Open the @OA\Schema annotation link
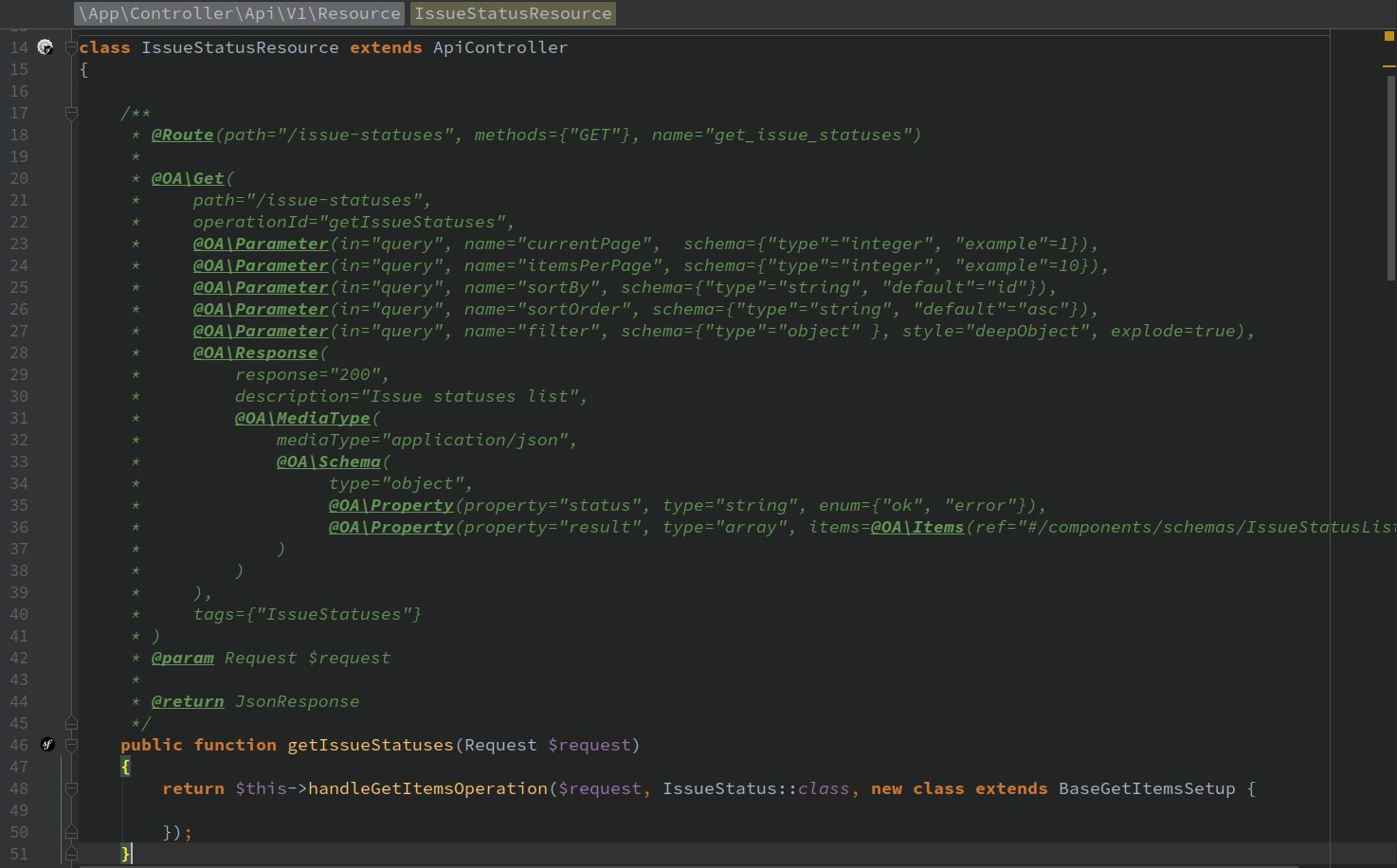This screenshot has width=1397, height=868. 329,461
